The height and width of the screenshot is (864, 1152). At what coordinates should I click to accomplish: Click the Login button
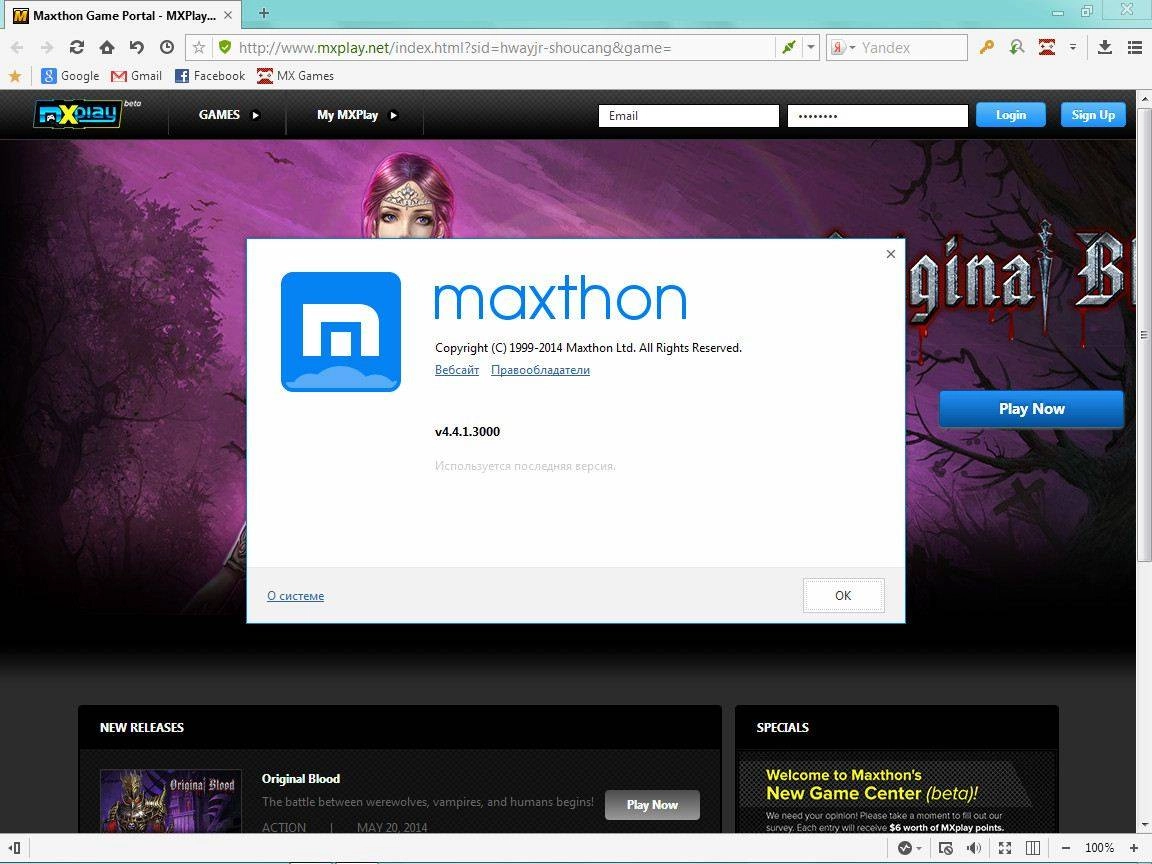[x=1010, y=115]
